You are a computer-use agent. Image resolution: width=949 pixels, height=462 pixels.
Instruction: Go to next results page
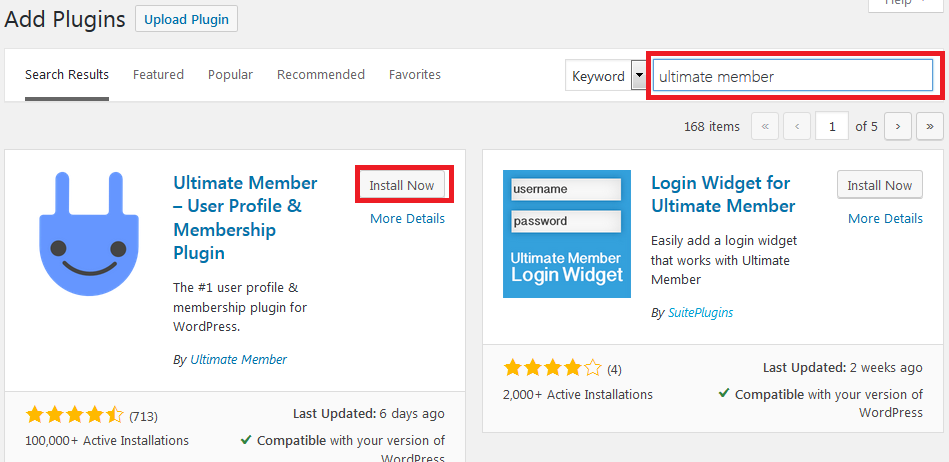(x=898, y=127)
